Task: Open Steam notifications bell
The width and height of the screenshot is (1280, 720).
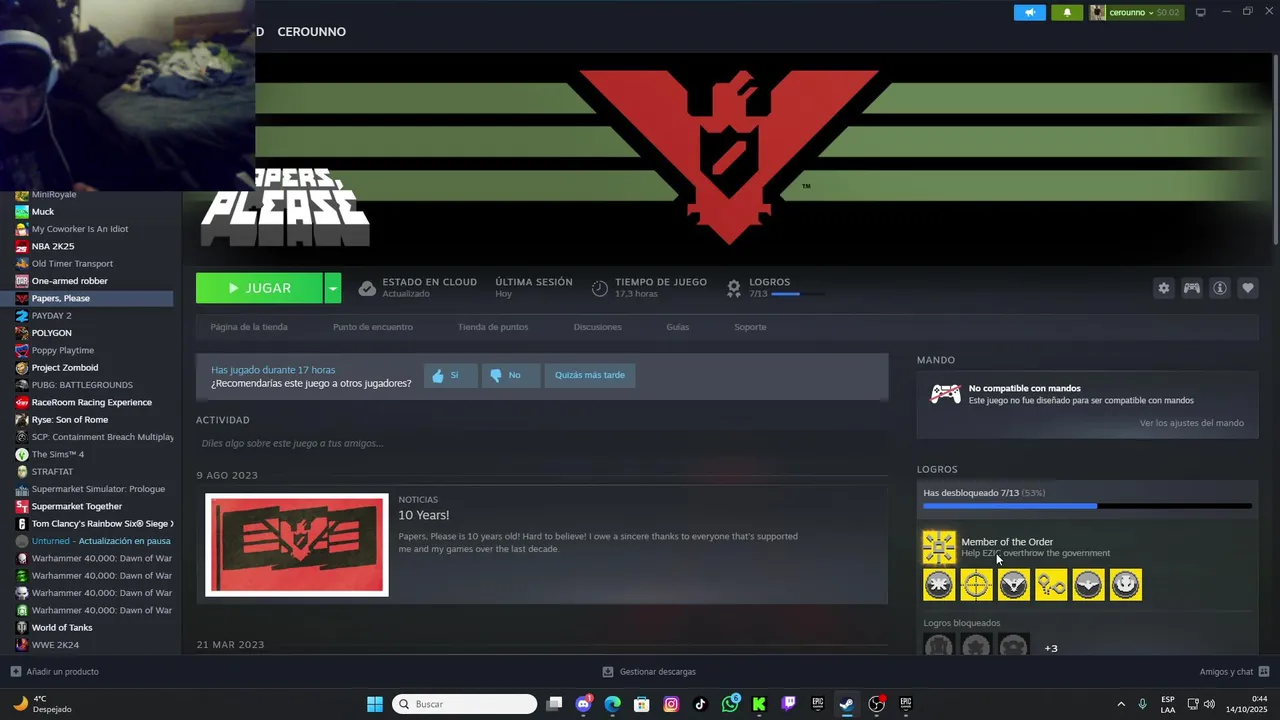Action: pyautogui.click(x=1067, y=12)
